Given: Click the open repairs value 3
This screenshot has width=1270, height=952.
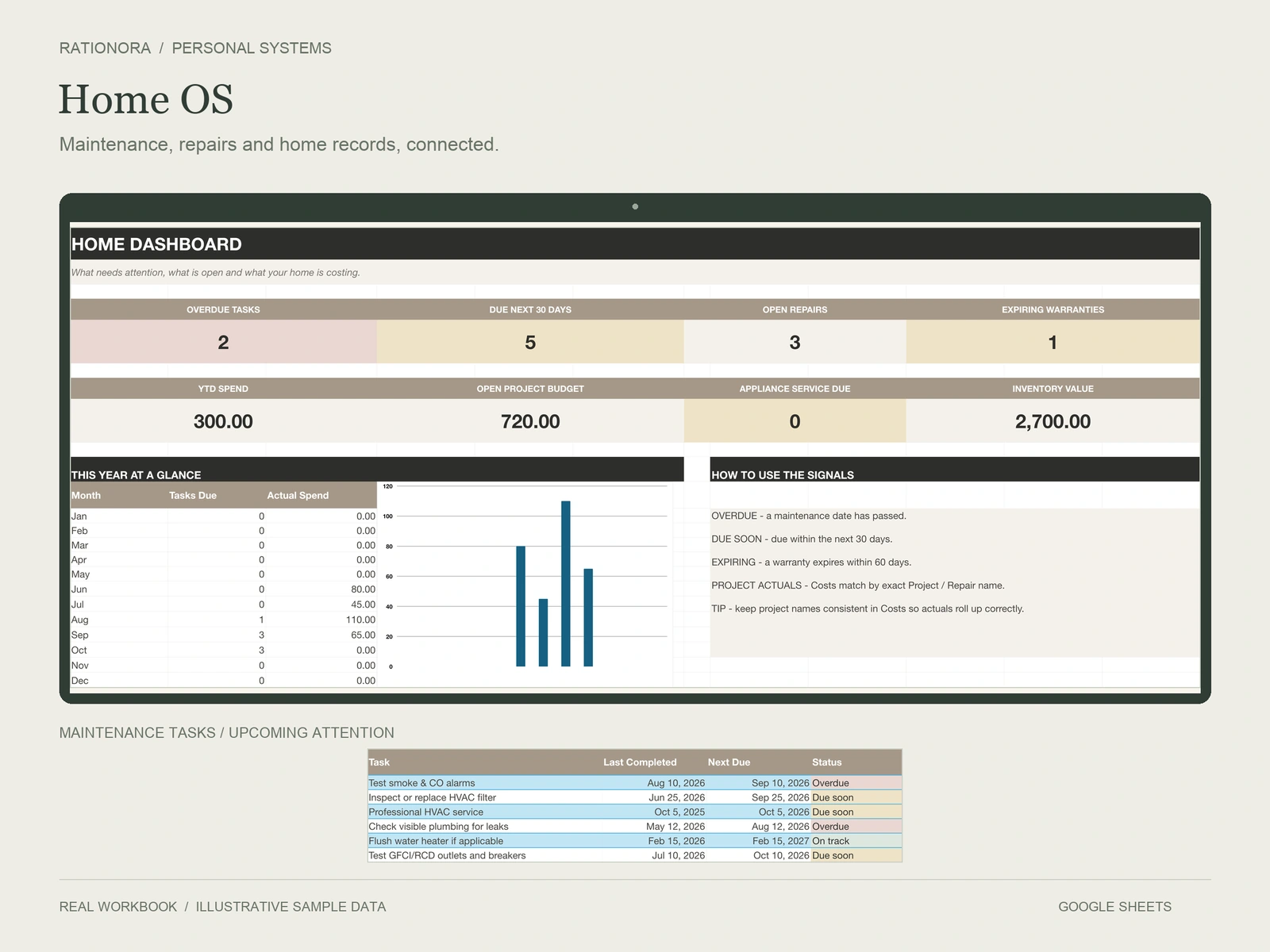Looking at the screenshot, I should pos(795,342).
